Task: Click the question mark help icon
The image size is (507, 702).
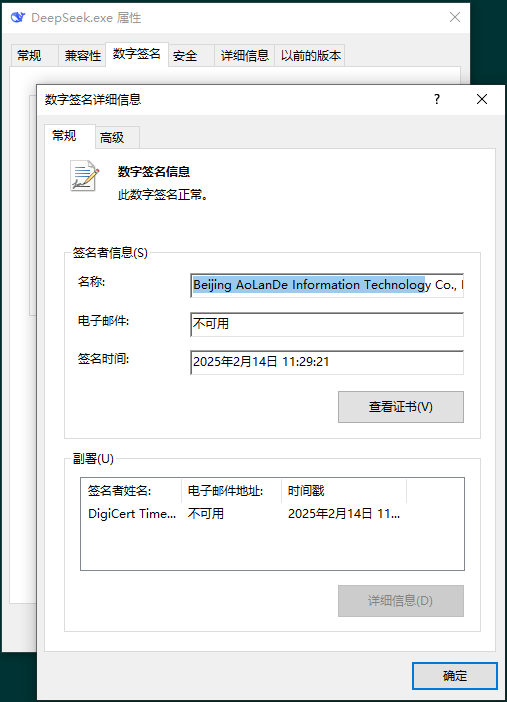Action: (437, 99)
